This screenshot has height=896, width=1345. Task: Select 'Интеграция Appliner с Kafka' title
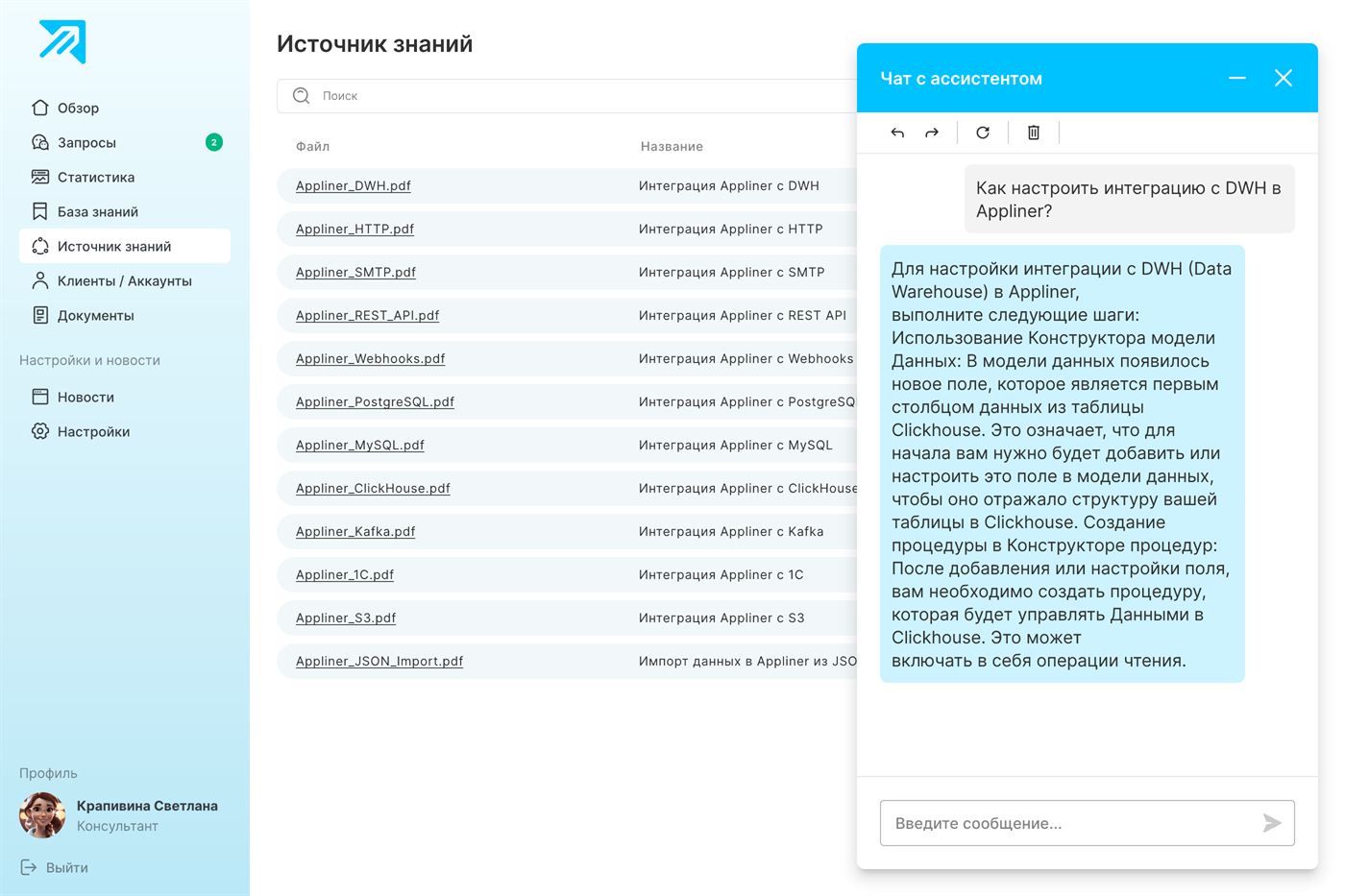(x=731, y=531)
